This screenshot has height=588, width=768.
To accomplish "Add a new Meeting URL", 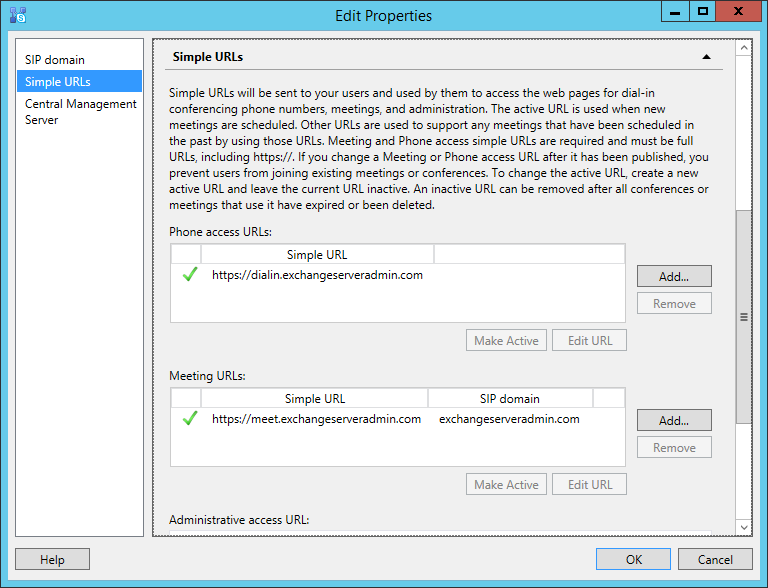I will [674, 420].
